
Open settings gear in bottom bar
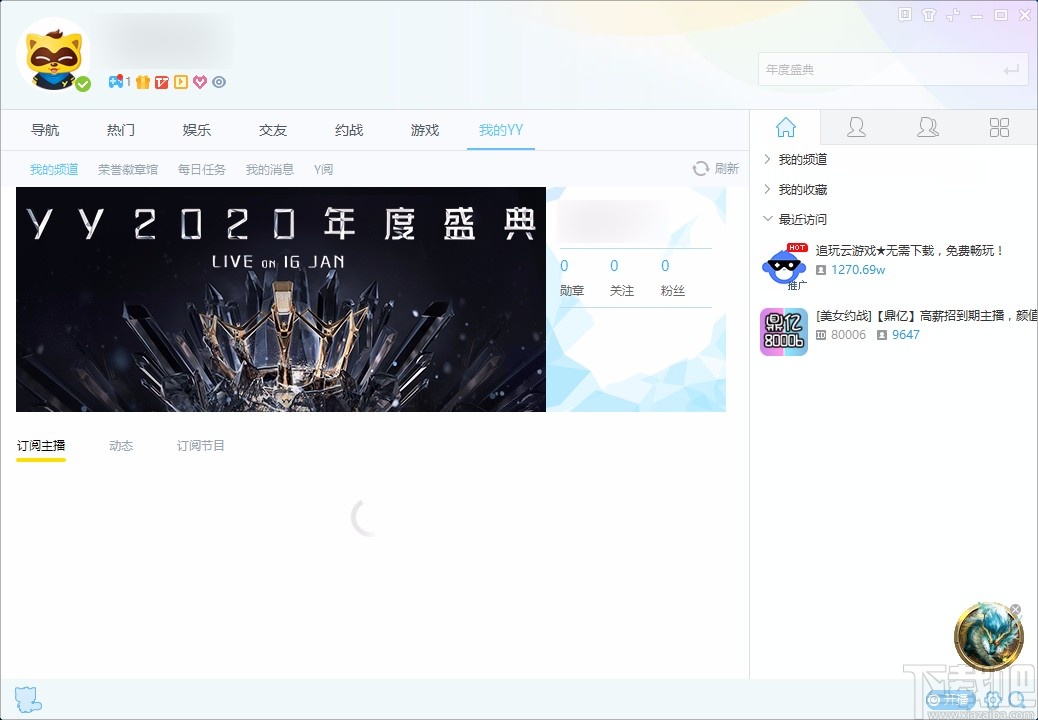pyautogui.click(x=993, y=699)
